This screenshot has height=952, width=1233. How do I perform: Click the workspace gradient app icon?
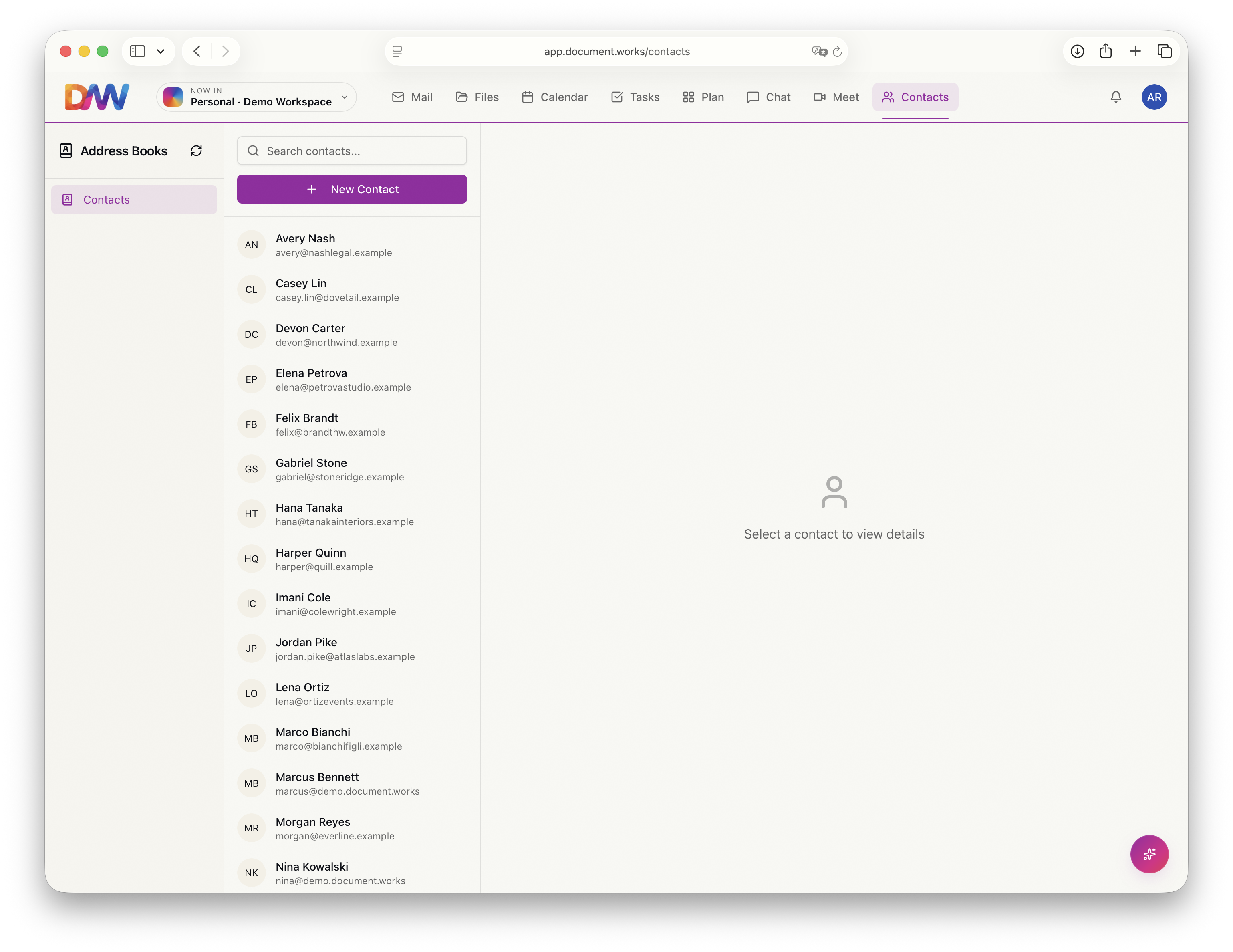click(173, 97)
